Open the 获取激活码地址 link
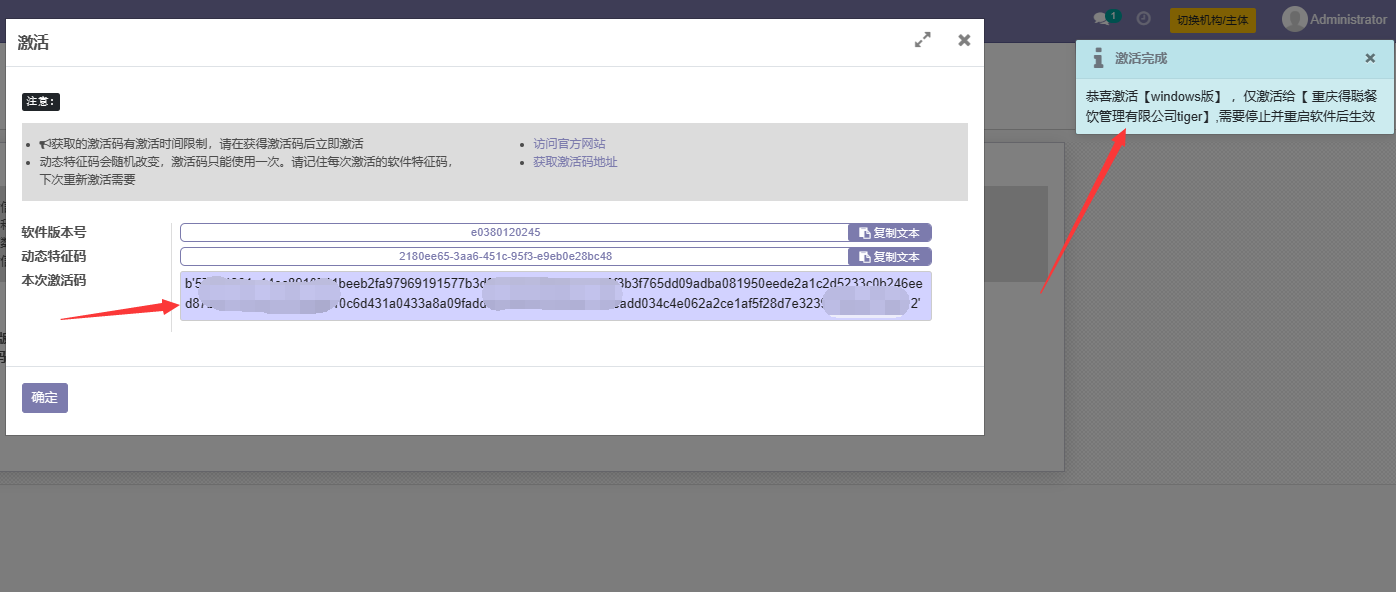1396x592 pixels. tap(575, 162)
